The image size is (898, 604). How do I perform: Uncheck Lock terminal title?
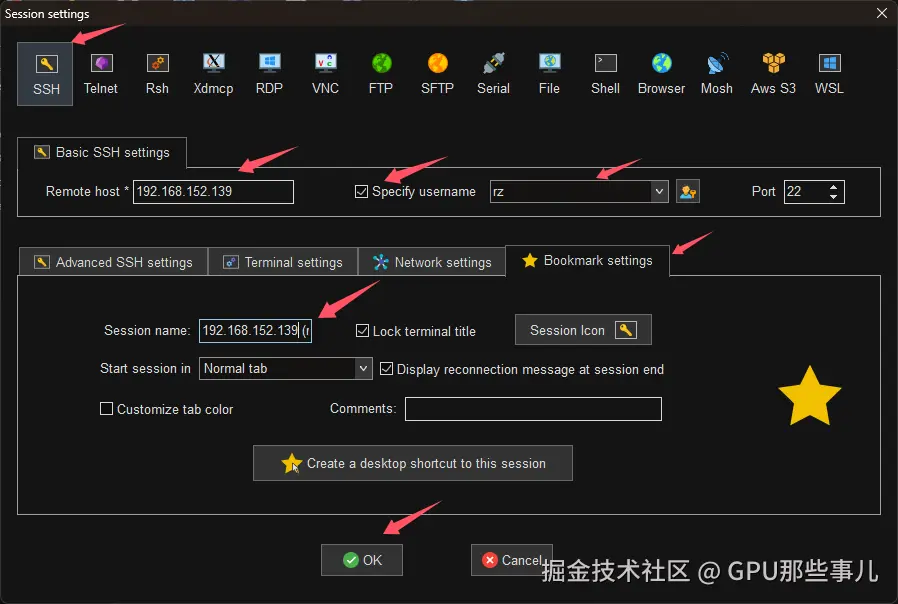pos(362,330)
